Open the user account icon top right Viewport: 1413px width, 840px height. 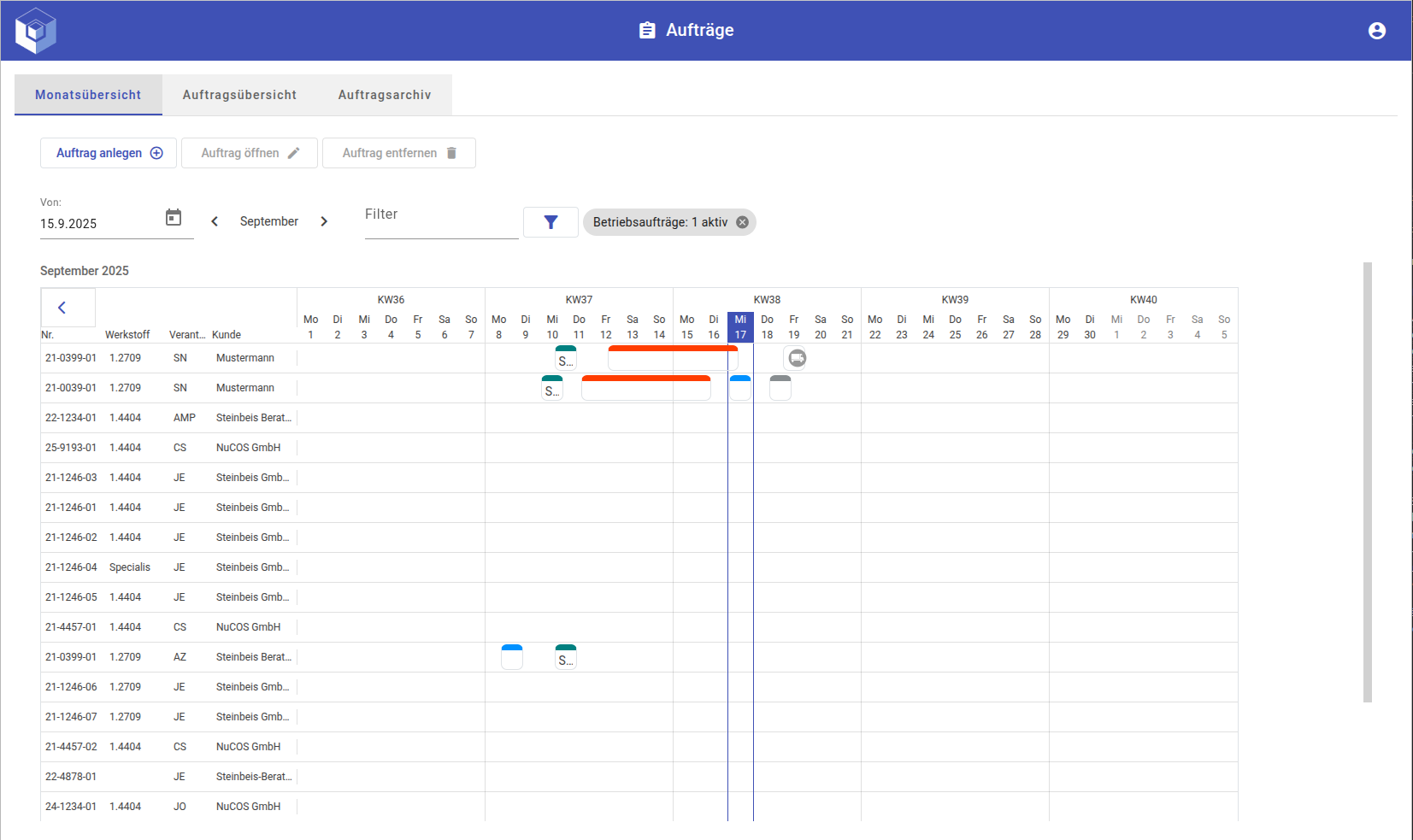coord(1377,30)
